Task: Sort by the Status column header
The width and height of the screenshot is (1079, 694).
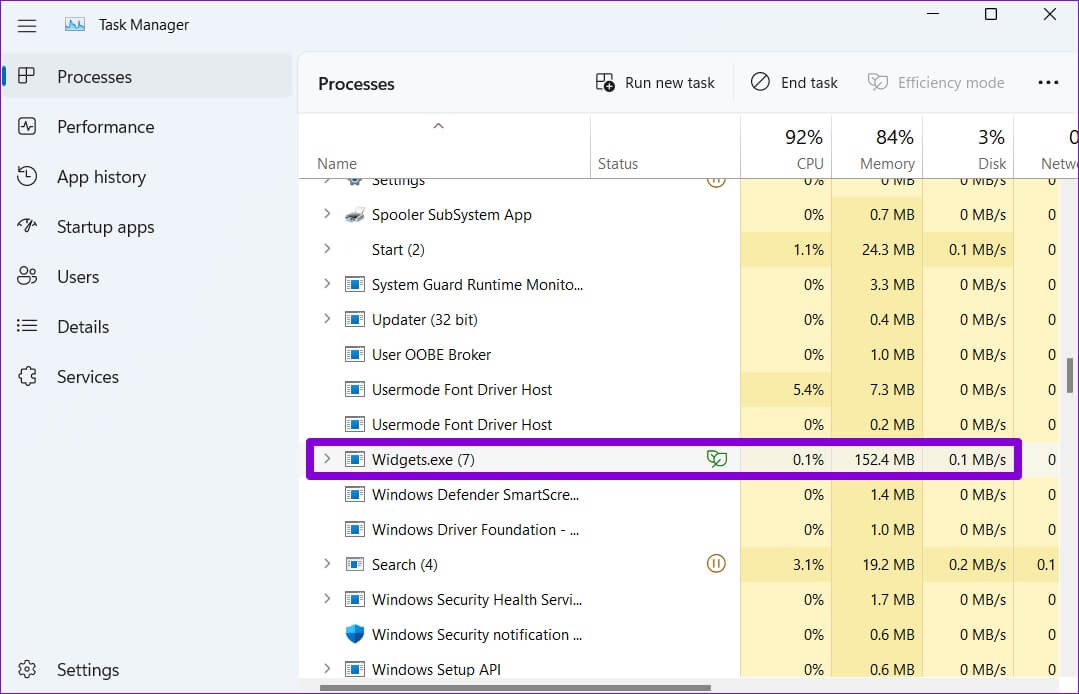Action: [665, 147]
